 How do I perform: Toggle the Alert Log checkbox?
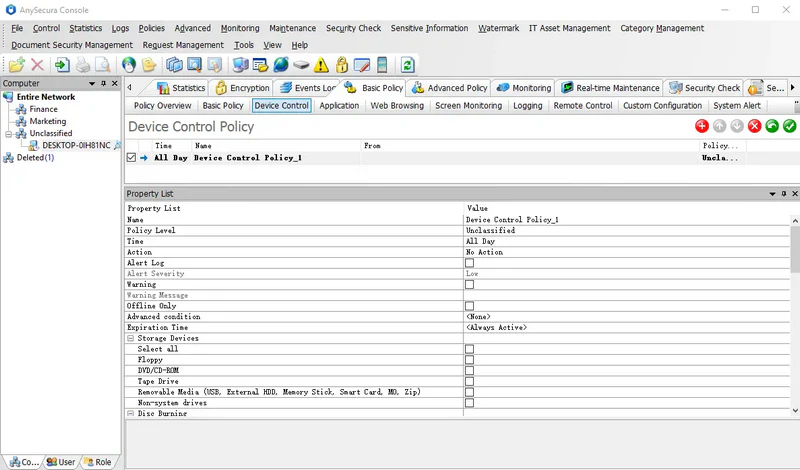click(x=469, y=263)
